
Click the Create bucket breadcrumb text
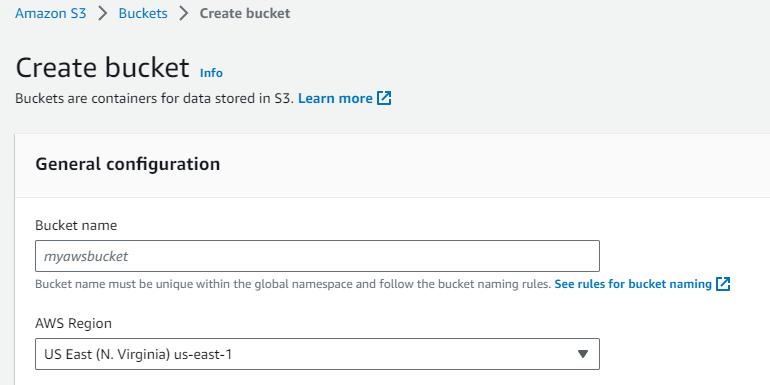pos(245,13)
